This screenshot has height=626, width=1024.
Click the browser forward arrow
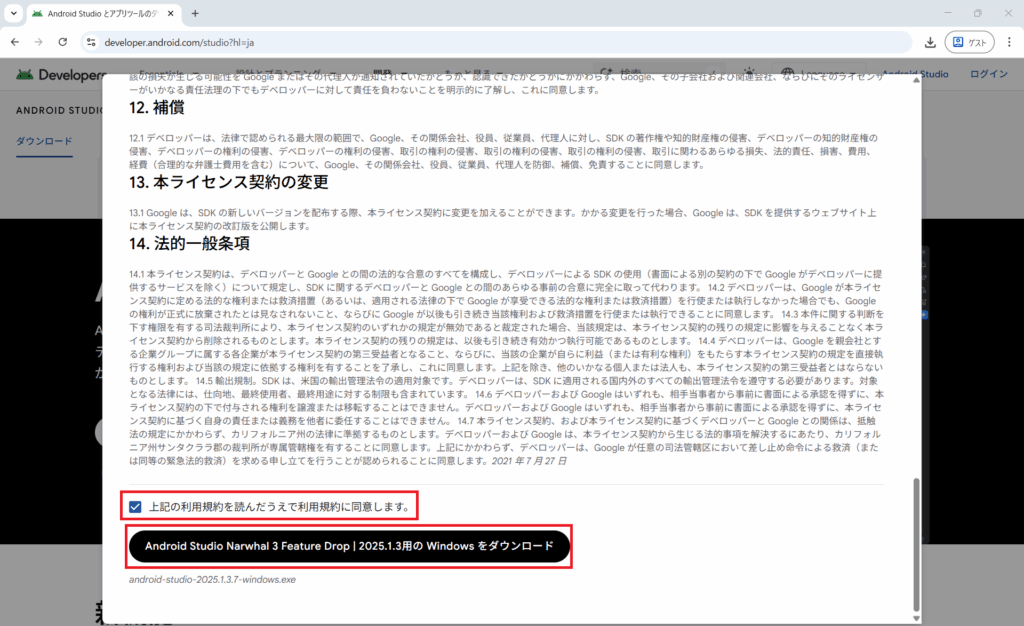click(x=39, y=43)
